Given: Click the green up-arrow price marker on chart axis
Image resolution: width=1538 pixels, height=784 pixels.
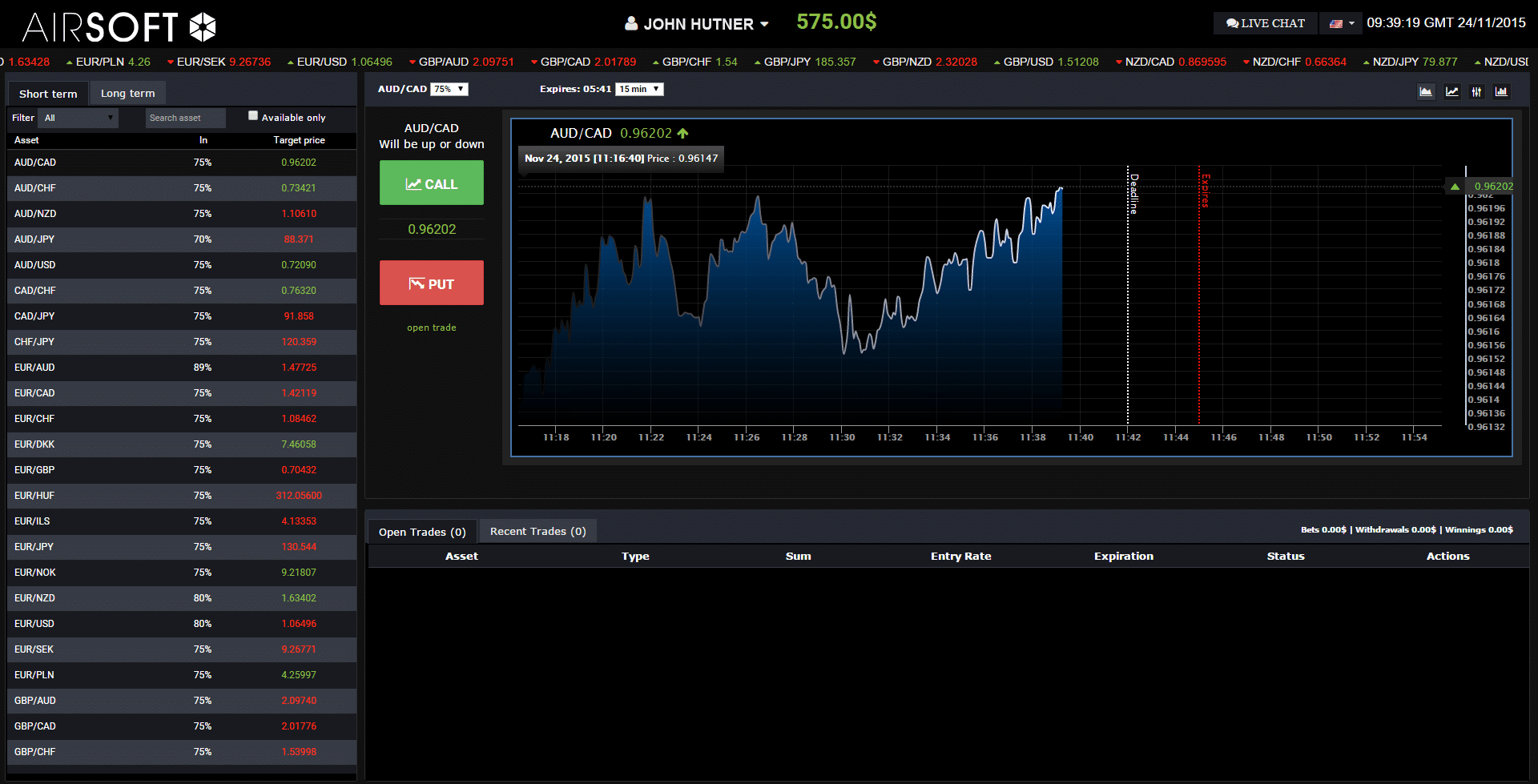Looking at the screenshot, I should pyautogui.click(x=1455, y=187).
